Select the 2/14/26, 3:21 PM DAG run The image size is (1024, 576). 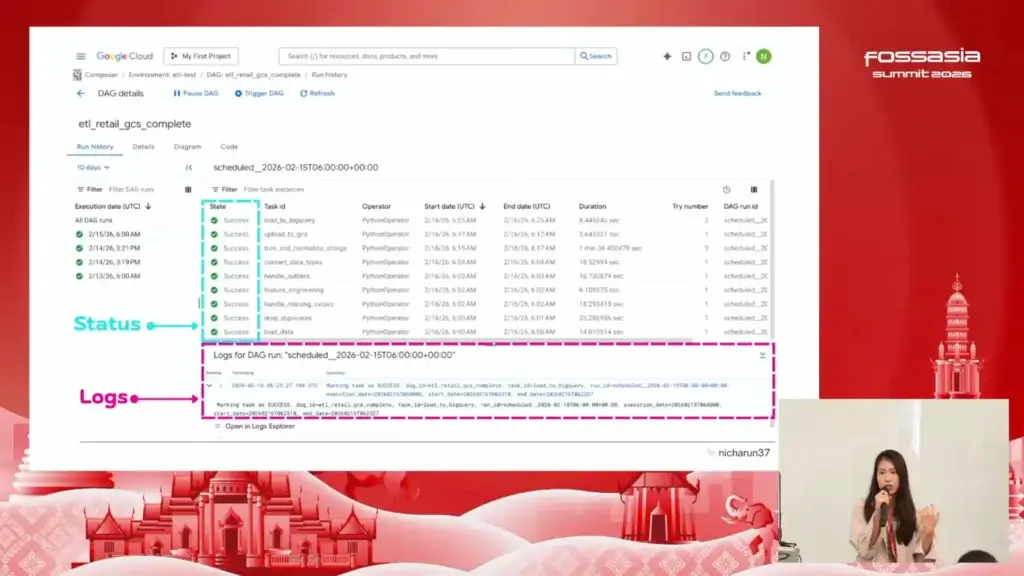coord(112,248)
